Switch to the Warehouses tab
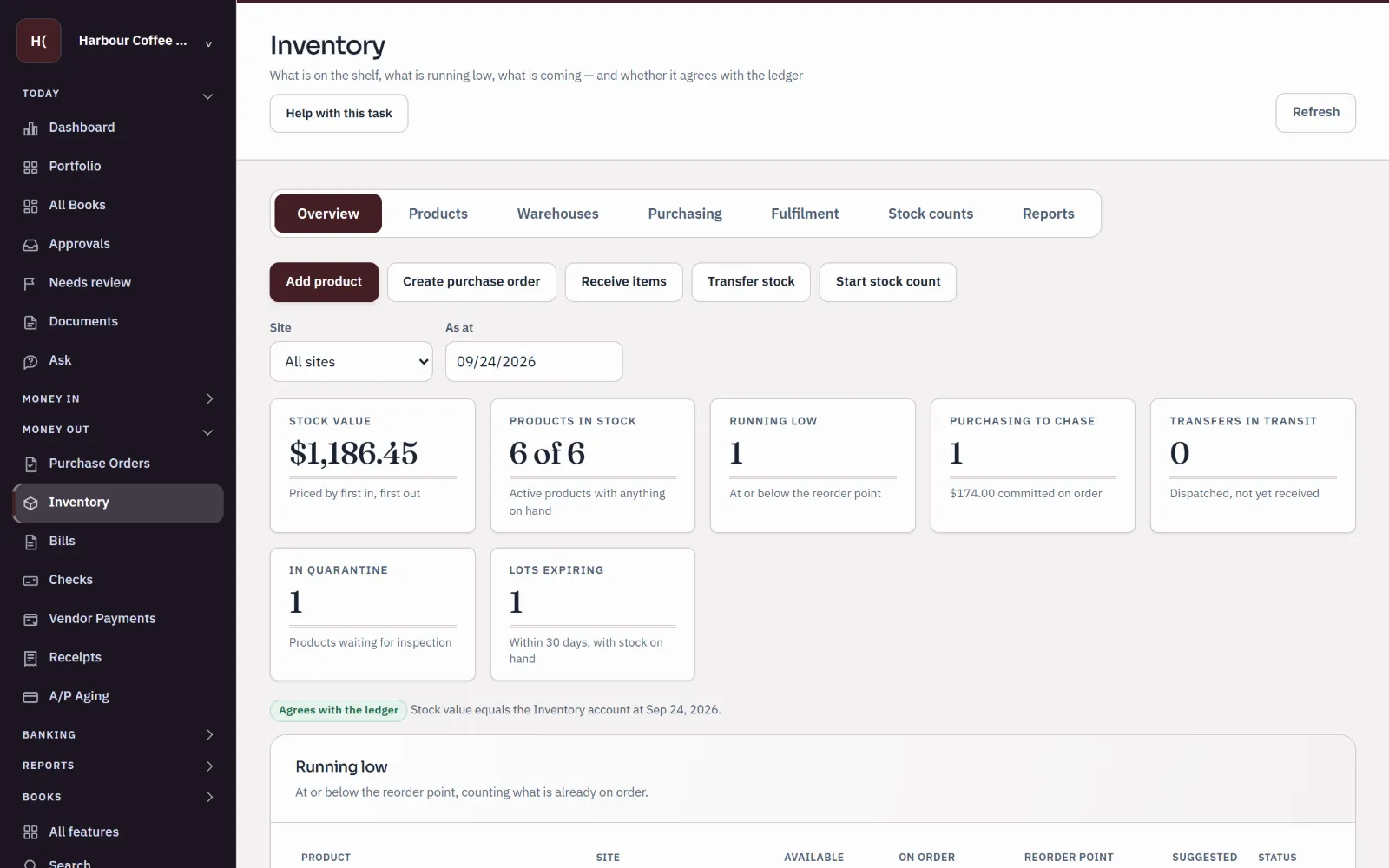The image size is (1389, 868). 558,214
